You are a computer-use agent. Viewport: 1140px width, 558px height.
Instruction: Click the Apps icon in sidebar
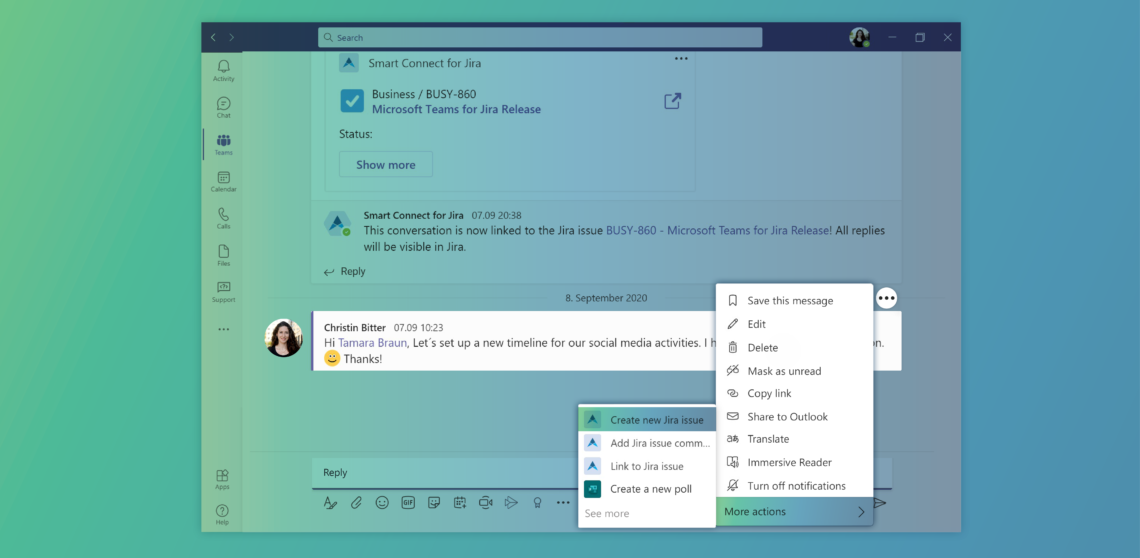pyautogui.click(x=222, y=479)
